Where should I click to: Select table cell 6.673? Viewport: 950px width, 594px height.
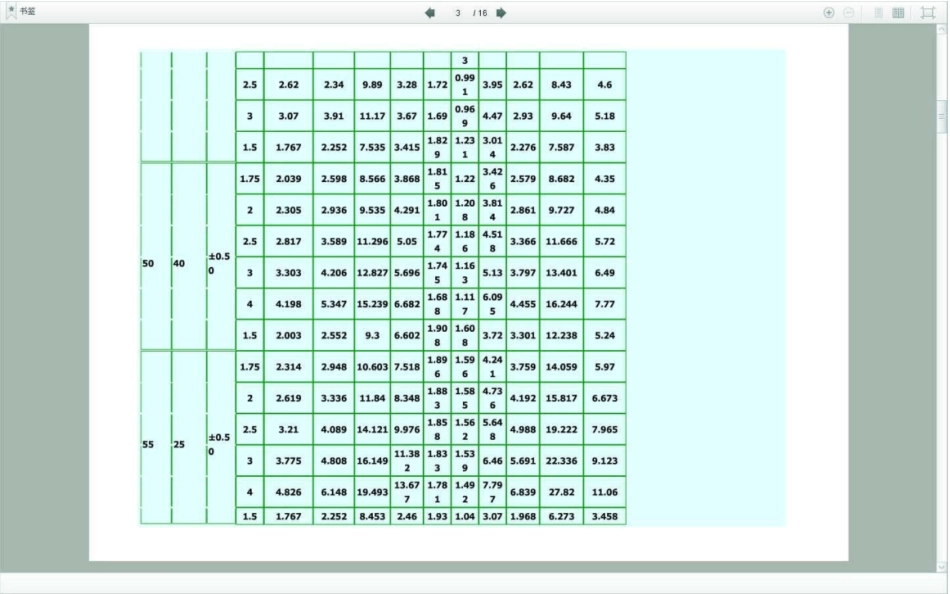pyautogui.click(x=605, y=398)
